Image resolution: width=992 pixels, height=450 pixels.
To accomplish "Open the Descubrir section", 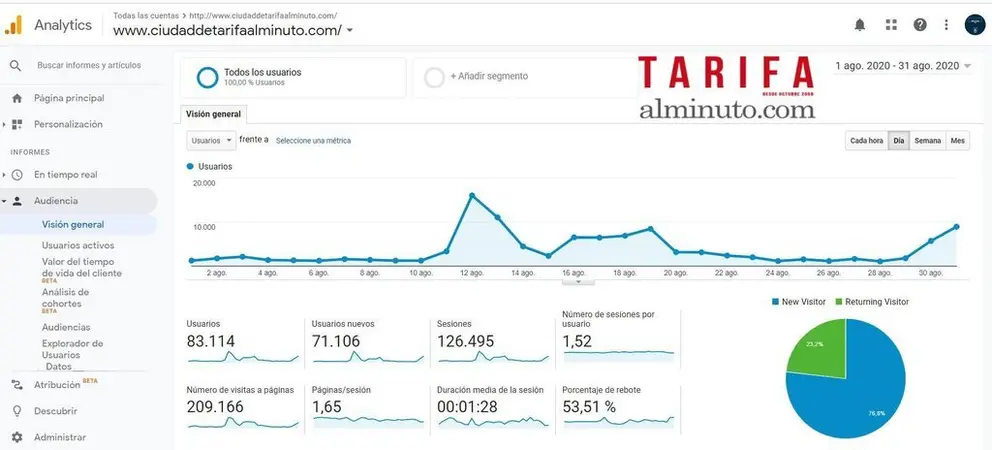I will pyautogui.click(x=56, y=411).
